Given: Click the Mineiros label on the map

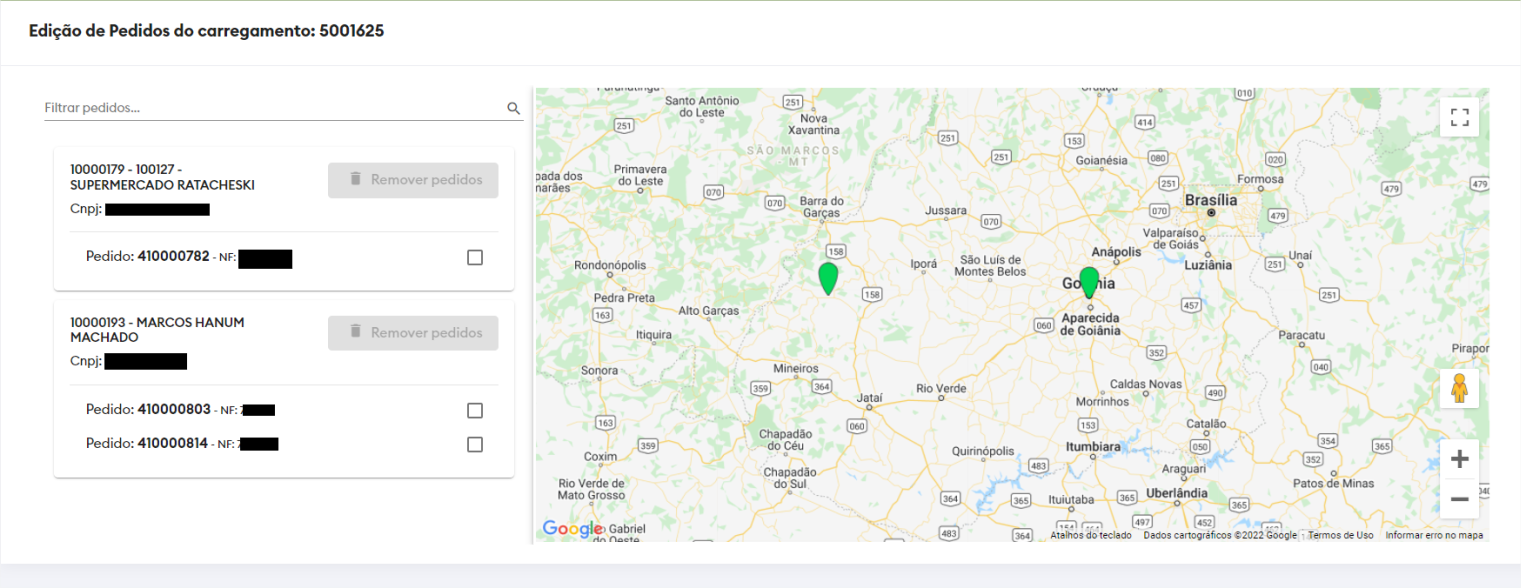Looking at the screenshot, I should coord(796,369).
